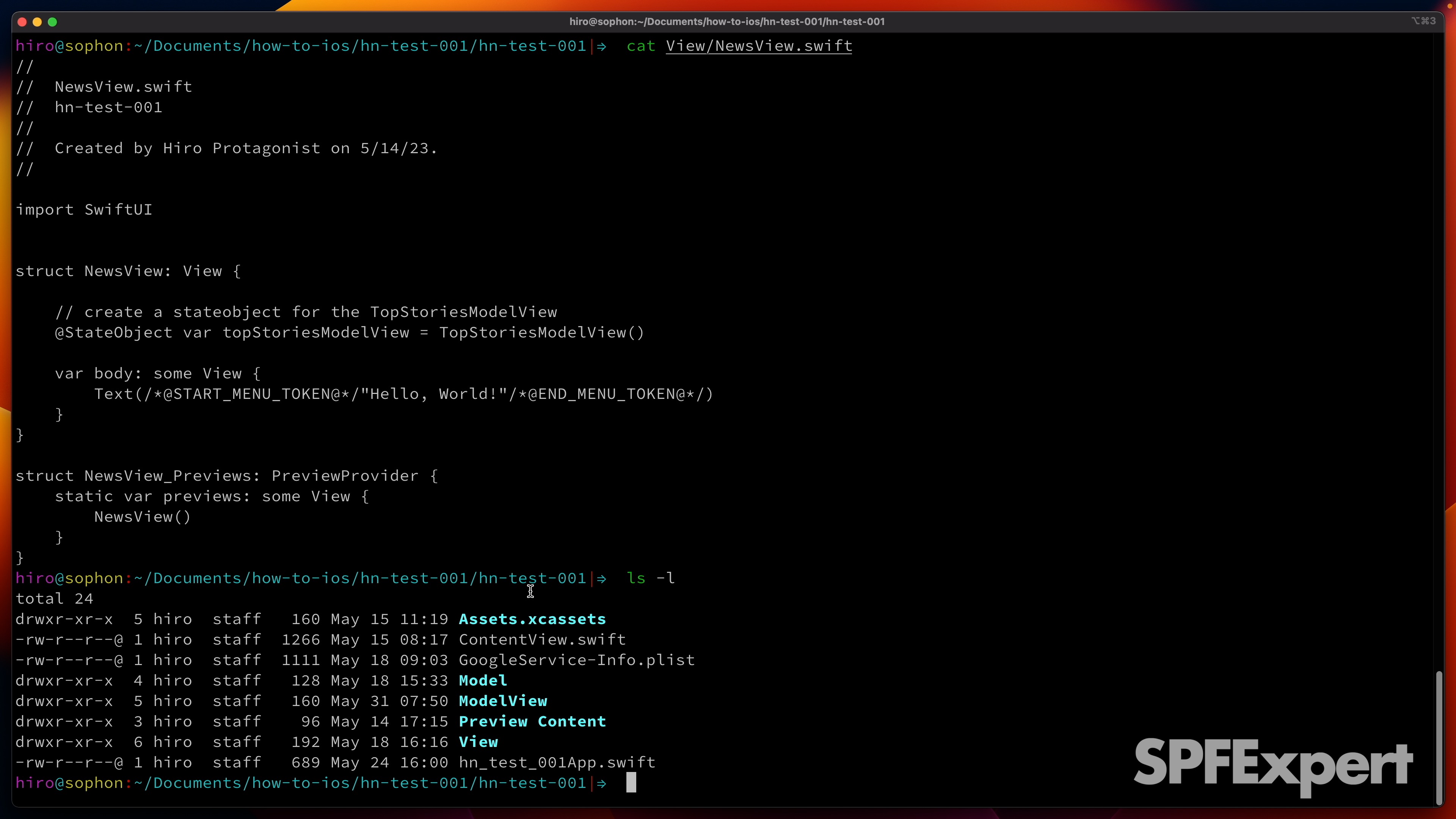Click the '// hn-test-001' header comment
Screen dimensions: 1456x819
(x=89, y=107)
